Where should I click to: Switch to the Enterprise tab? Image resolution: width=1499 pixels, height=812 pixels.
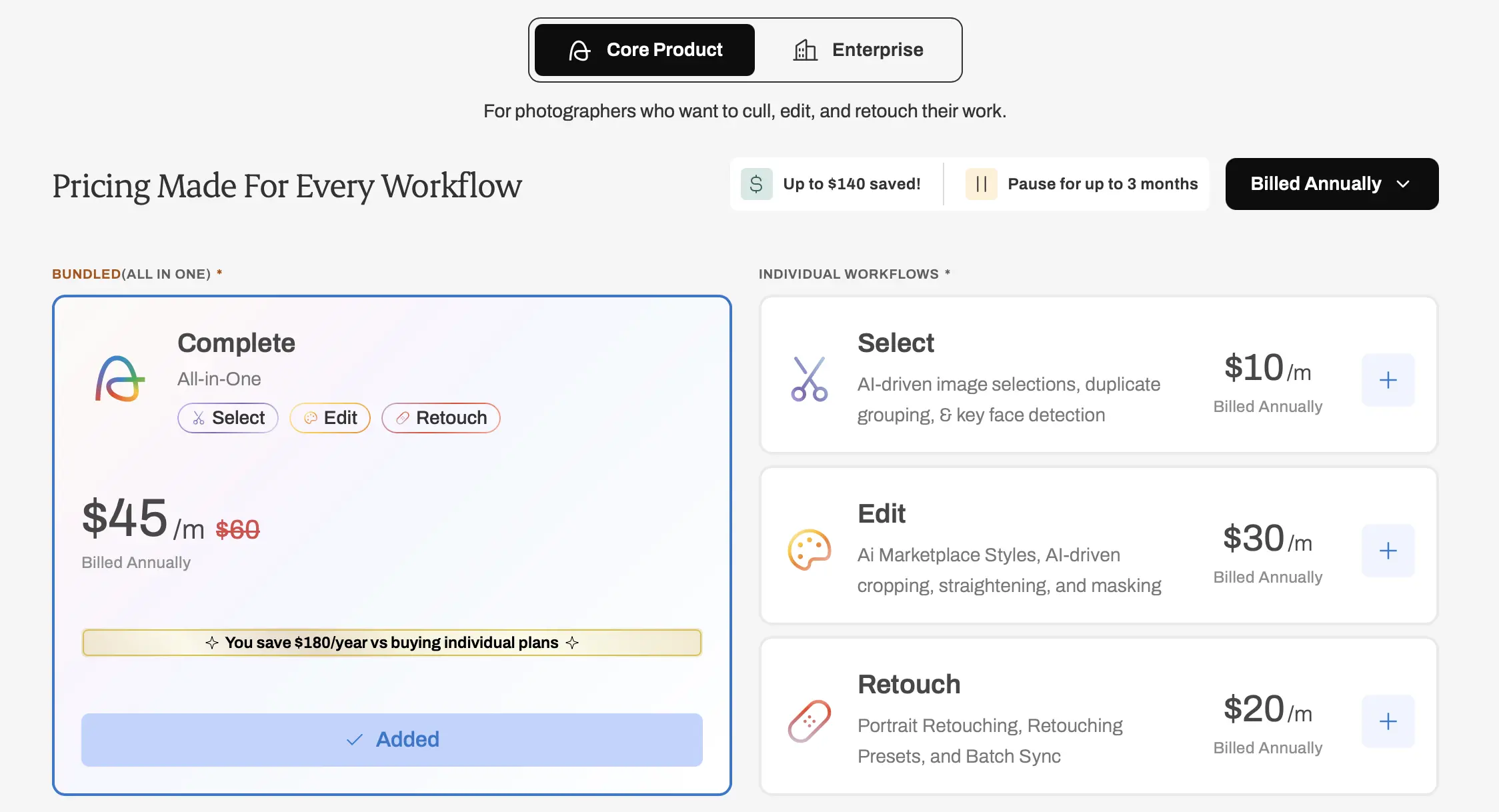point(858,50)
